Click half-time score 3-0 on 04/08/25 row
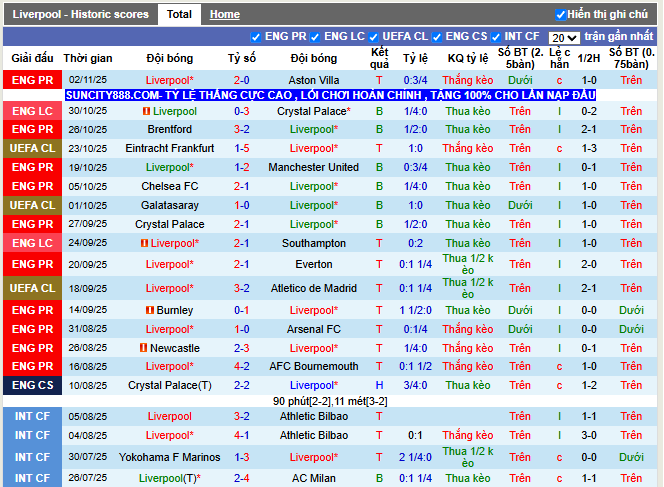The width and height of the screenshot is (664, 487). click(589, 435)
